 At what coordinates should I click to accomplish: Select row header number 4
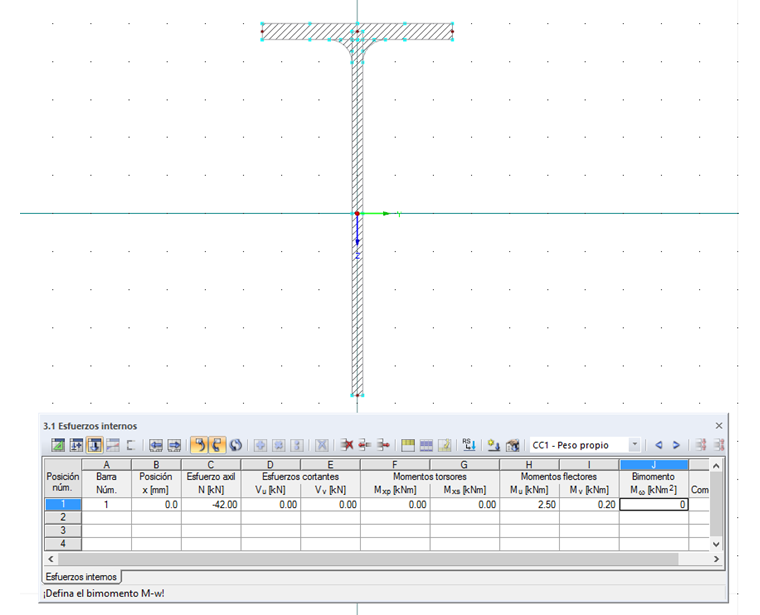tap(63, 544)
